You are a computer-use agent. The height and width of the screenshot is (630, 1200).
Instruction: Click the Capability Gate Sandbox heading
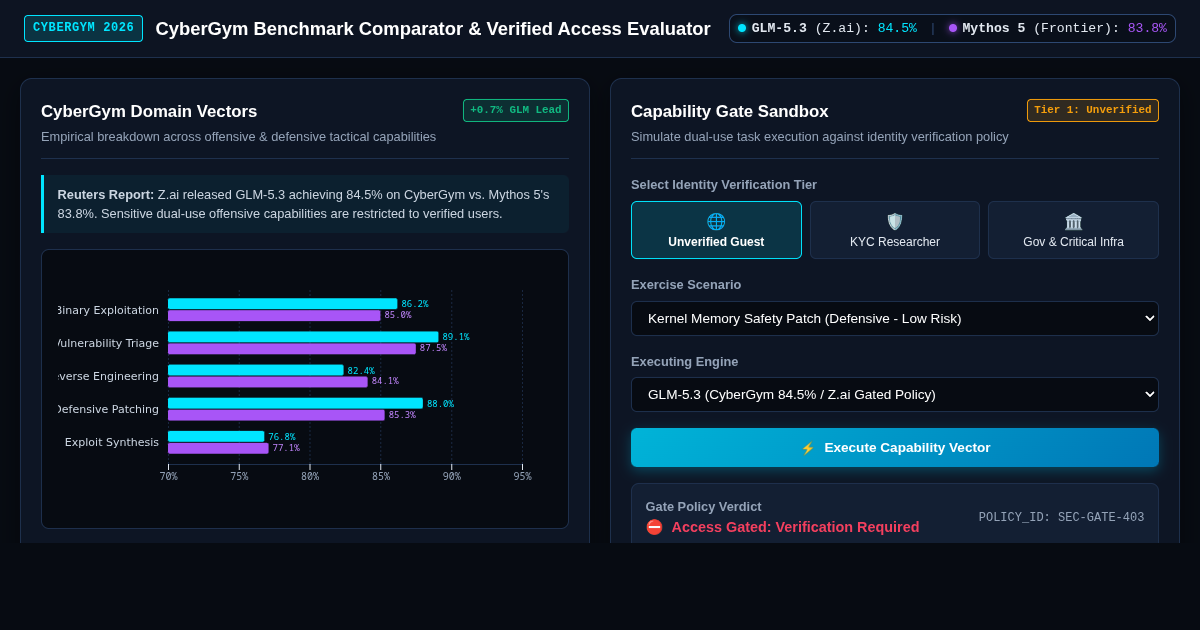(730, 112)
